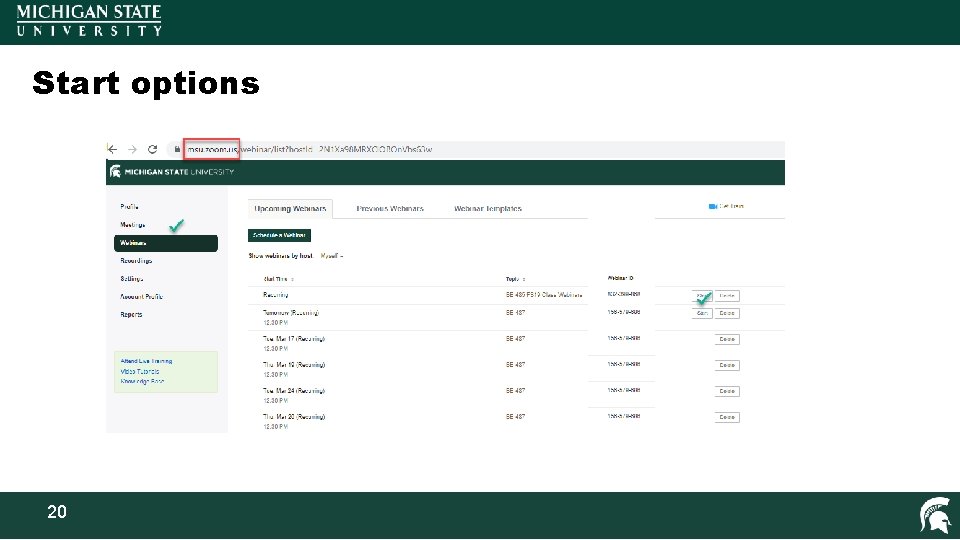Image resolution: width=960 pixels, height=540 pixels.
Task: Click the webinar ID of the SE 480 row
Action: [624, 294]
